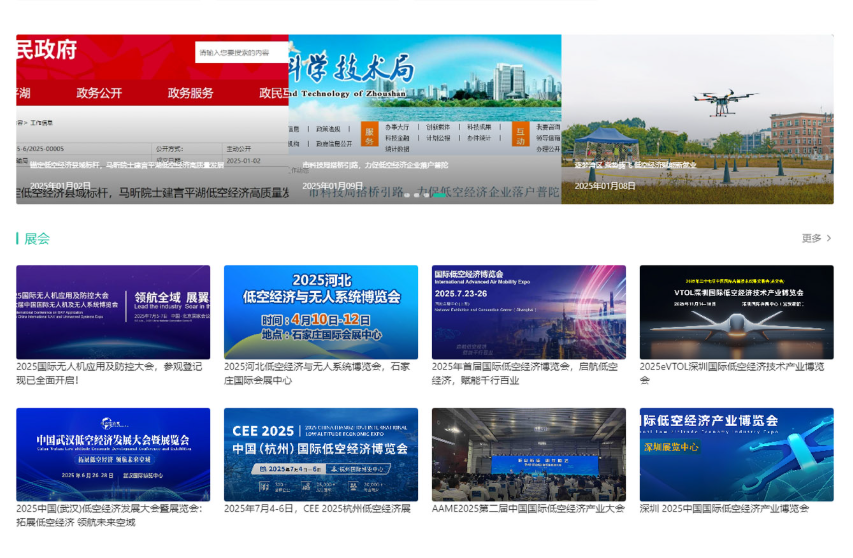The image size is (853, 558).
Task: Open the 2025河北低空经济与无人系统博览会 banner image
Action: coord(321,311)
